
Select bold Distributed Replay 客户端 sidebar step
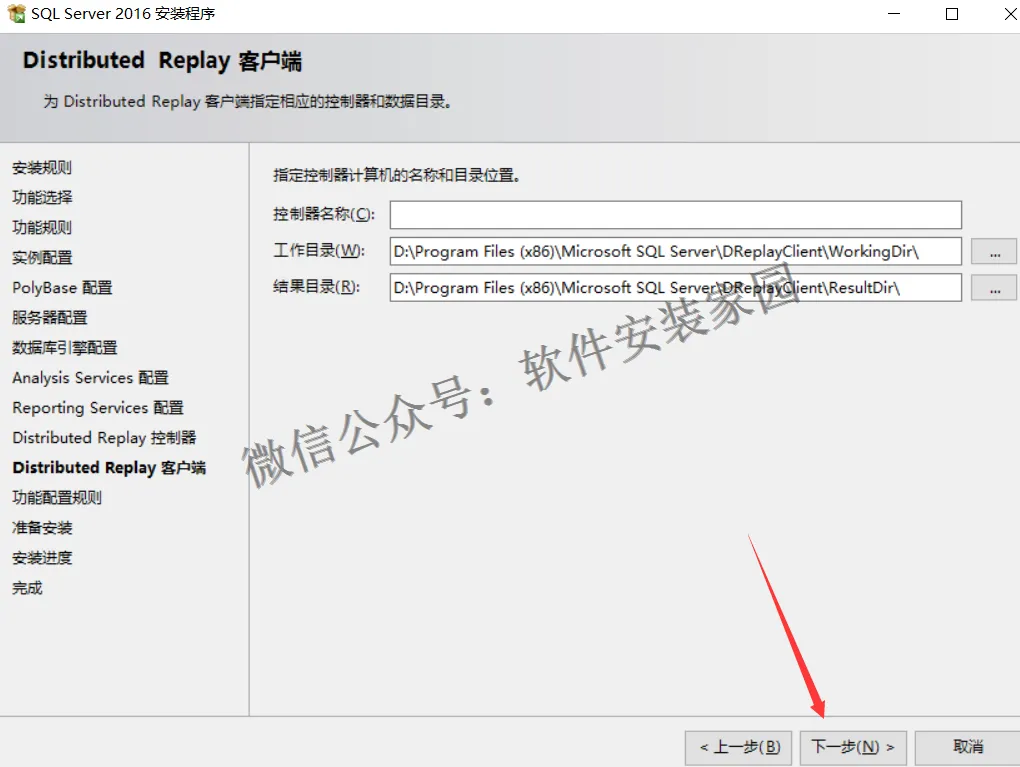pos(109,467)
